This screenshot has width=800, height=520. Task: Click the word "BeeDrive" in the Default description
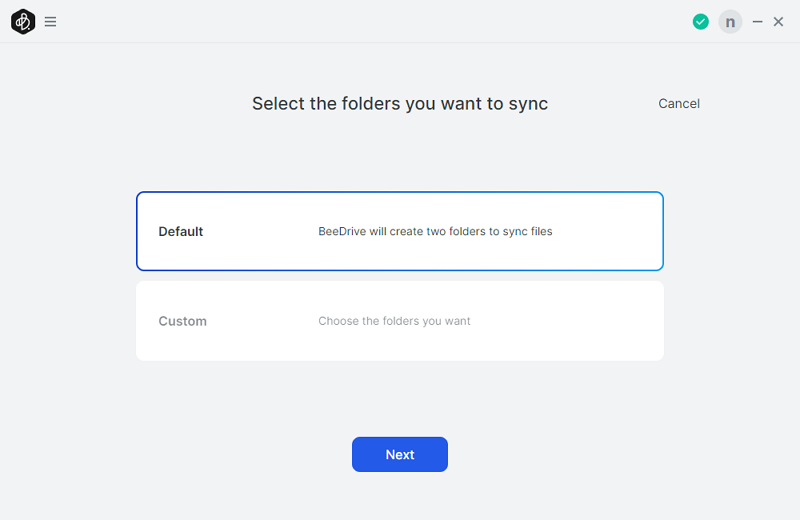[x=342, y=231]
